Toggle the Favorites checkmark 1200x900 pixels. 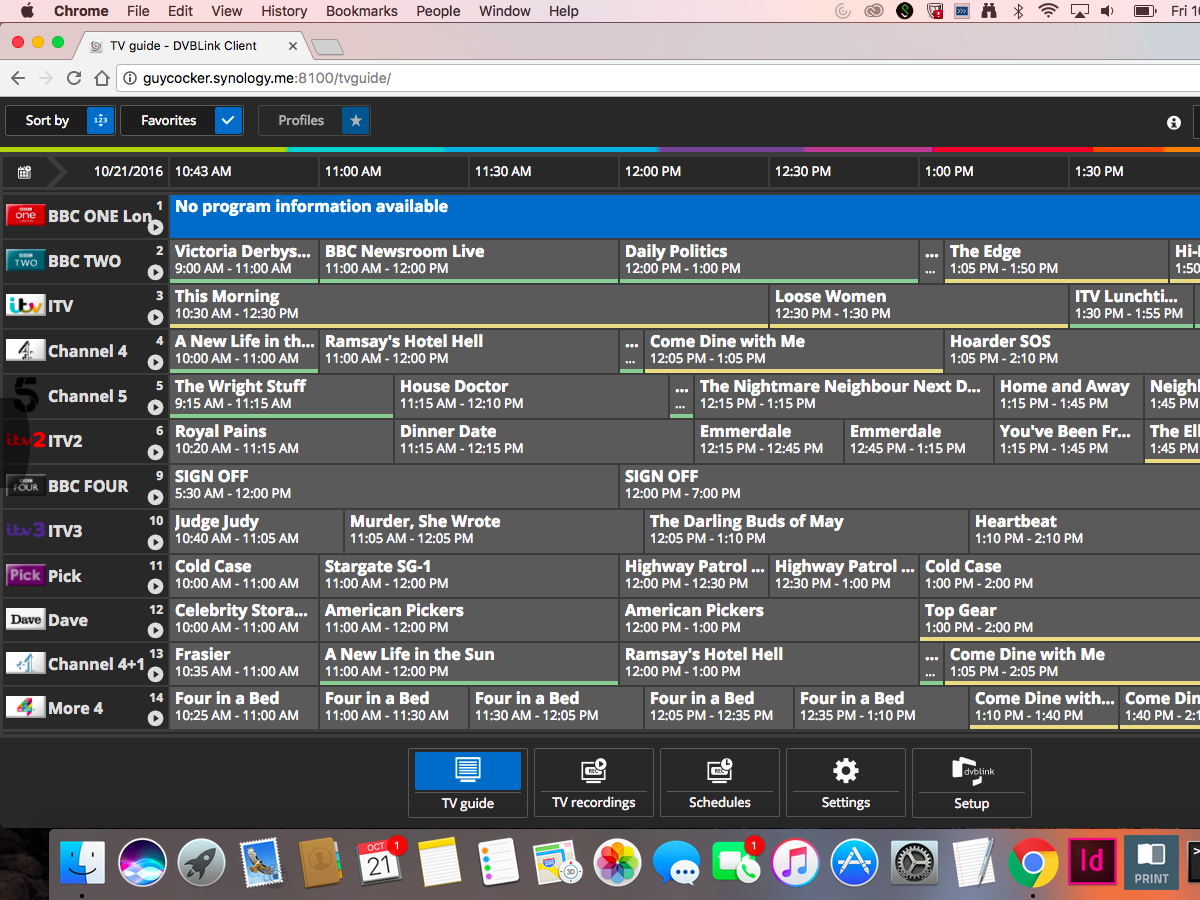[x=228, y=120]
